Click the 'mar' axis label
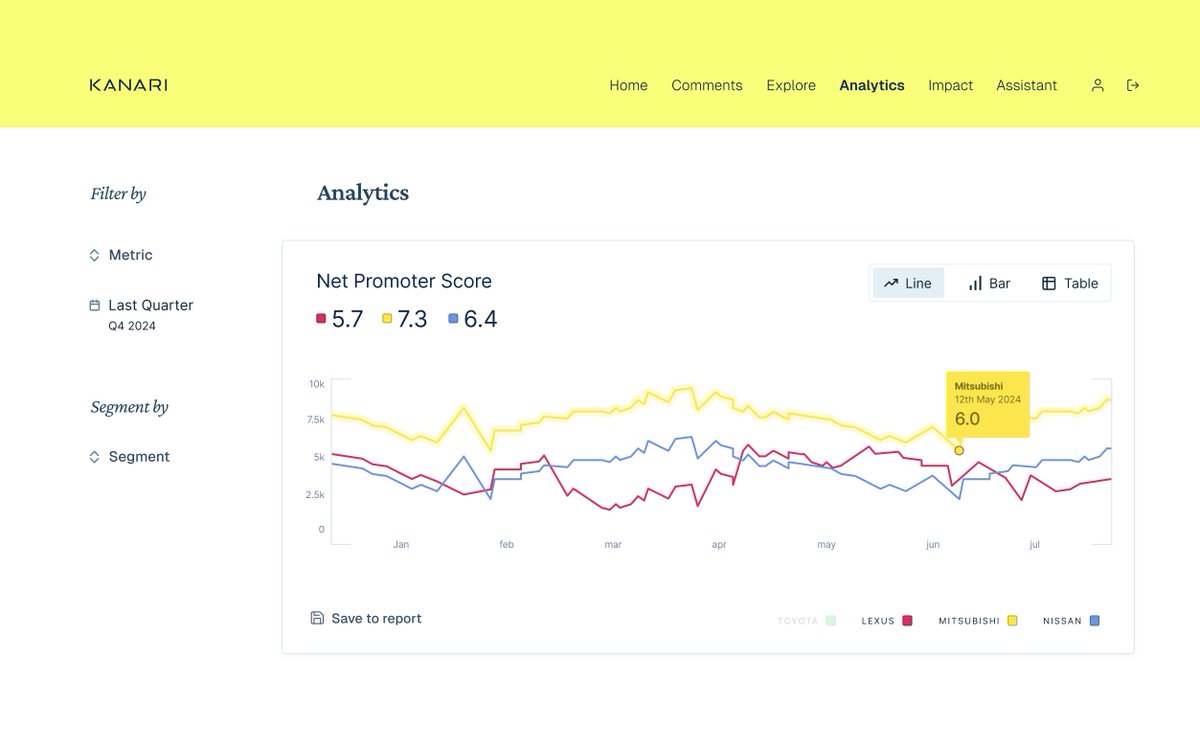 click(x=613, y=545)
